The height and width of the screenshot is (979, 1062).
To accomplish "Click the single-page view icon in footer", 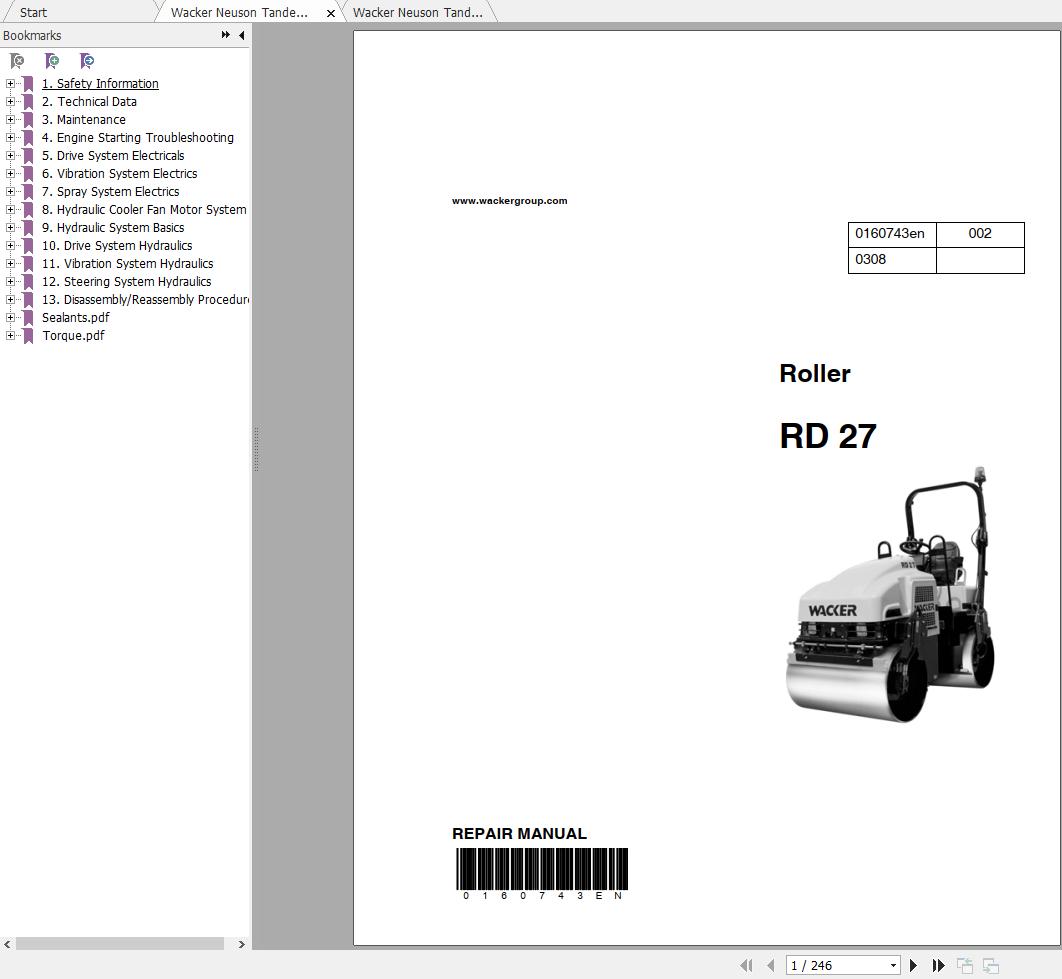I will pos(964,965).
